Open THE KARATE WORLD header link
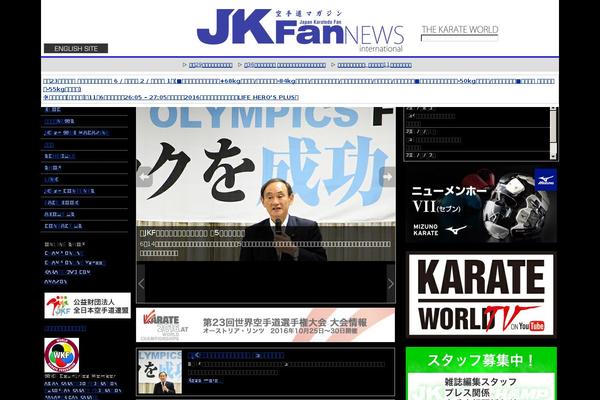This screenshot has height=400, width=600. [460, 33]
